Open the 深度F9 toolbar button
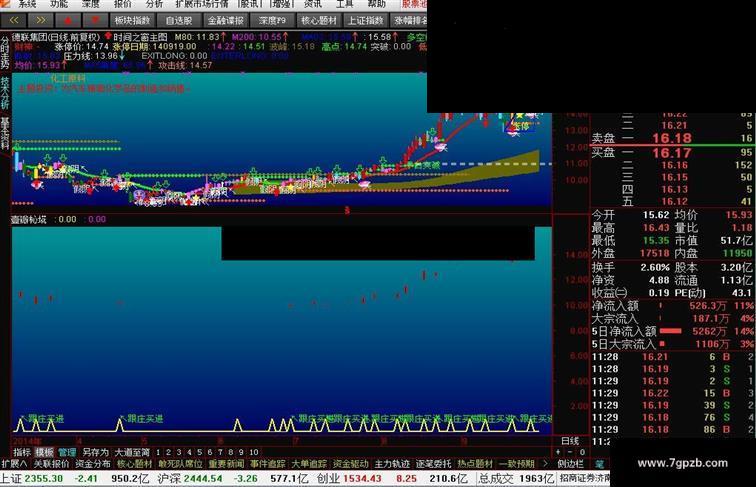The height and width of the screenshot is (487, 756). point(272,20)
